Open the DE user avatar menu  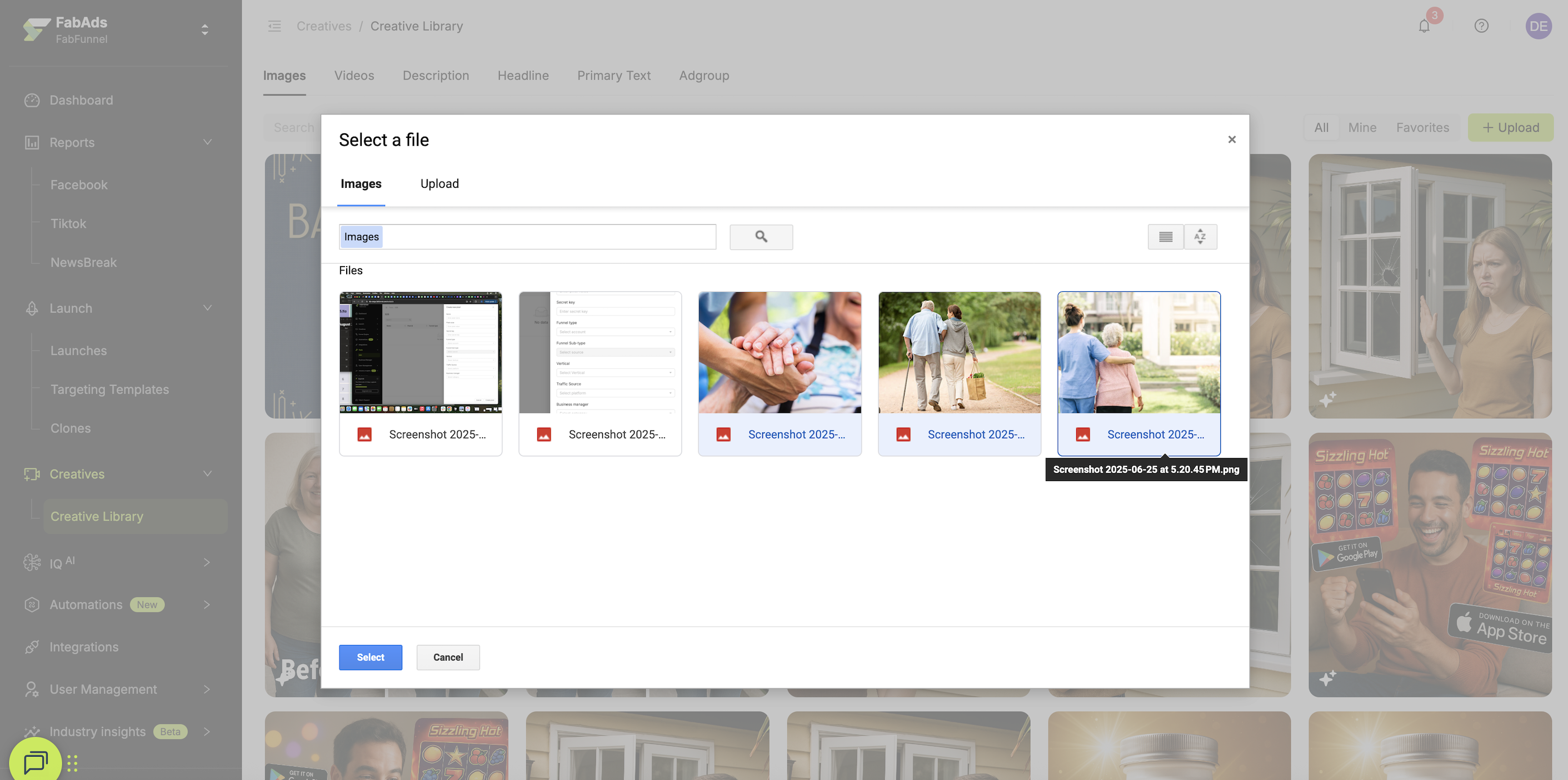[x=1537, y=26]
